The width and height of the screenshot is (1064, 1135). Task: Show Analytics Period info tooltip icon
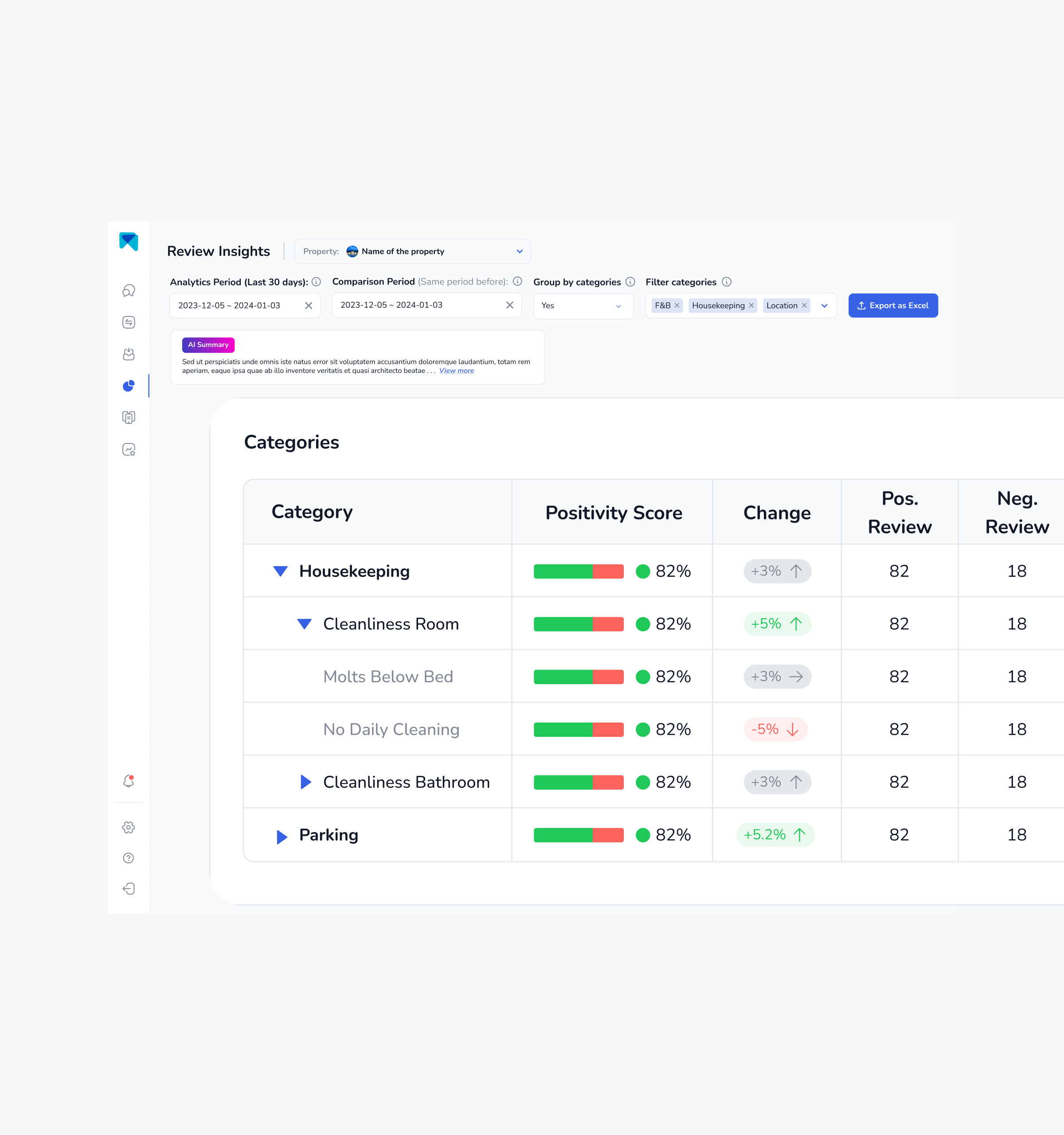click(x=316, y=282)
